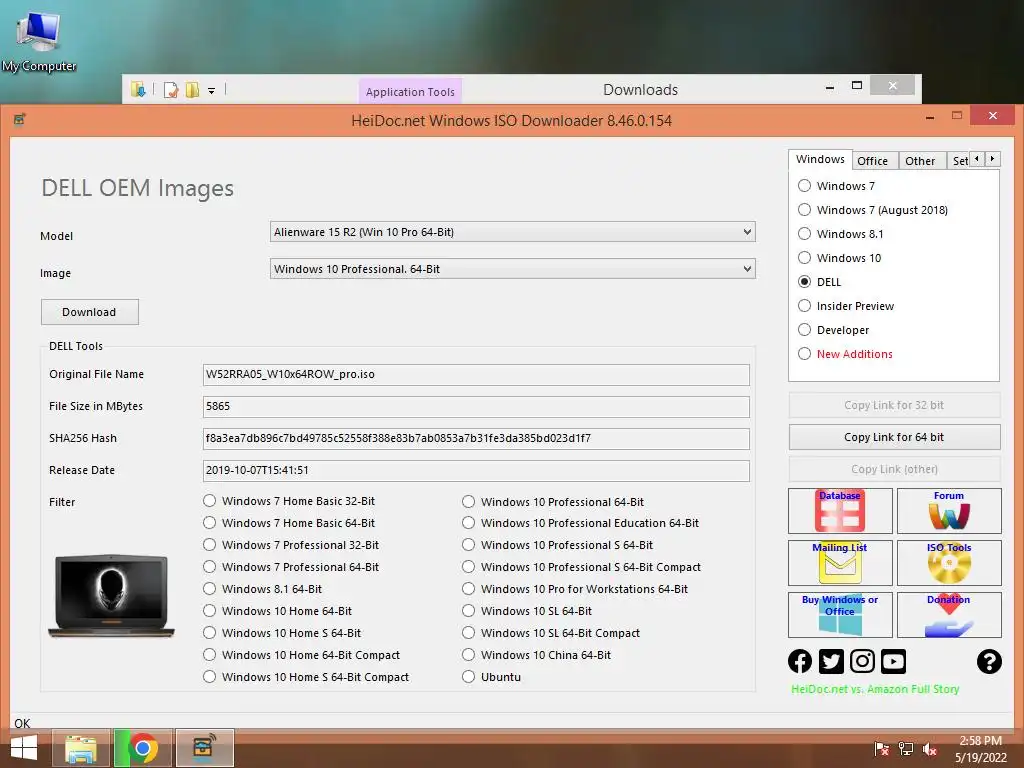Click the network tray icon

tap(906, 749)
